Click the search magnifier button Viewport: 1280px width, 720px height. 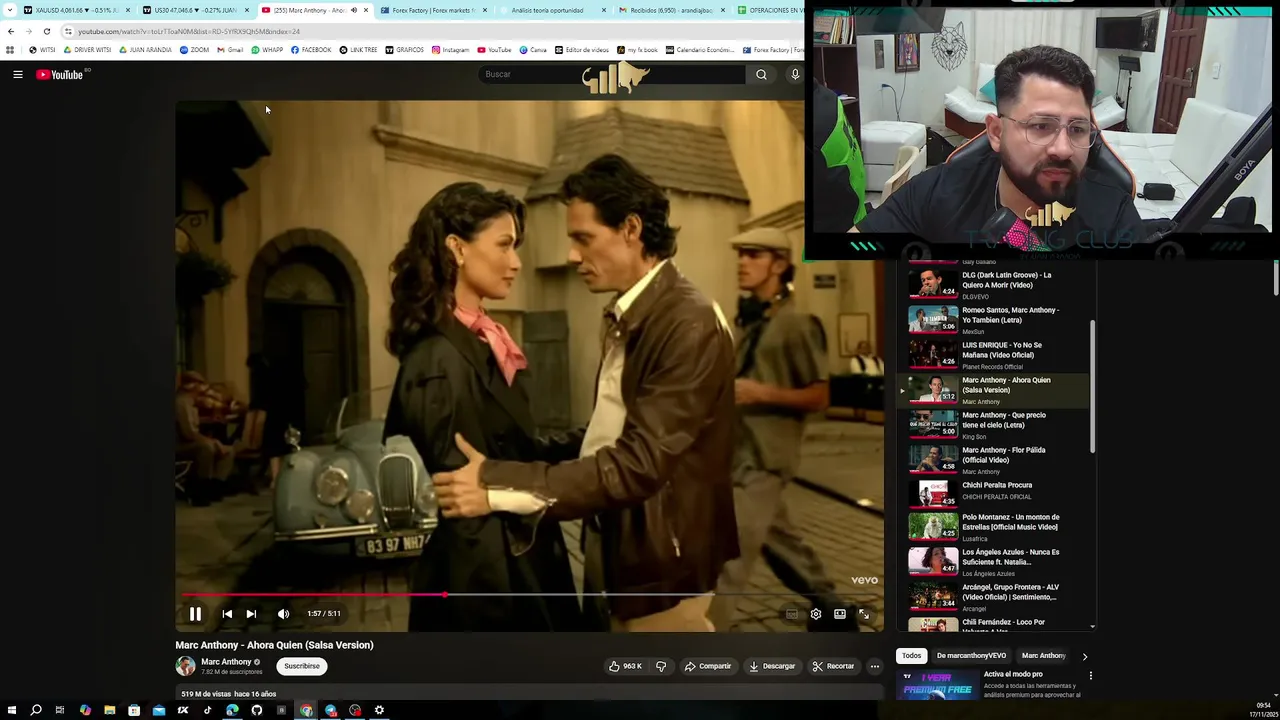(x=761, y=74)
